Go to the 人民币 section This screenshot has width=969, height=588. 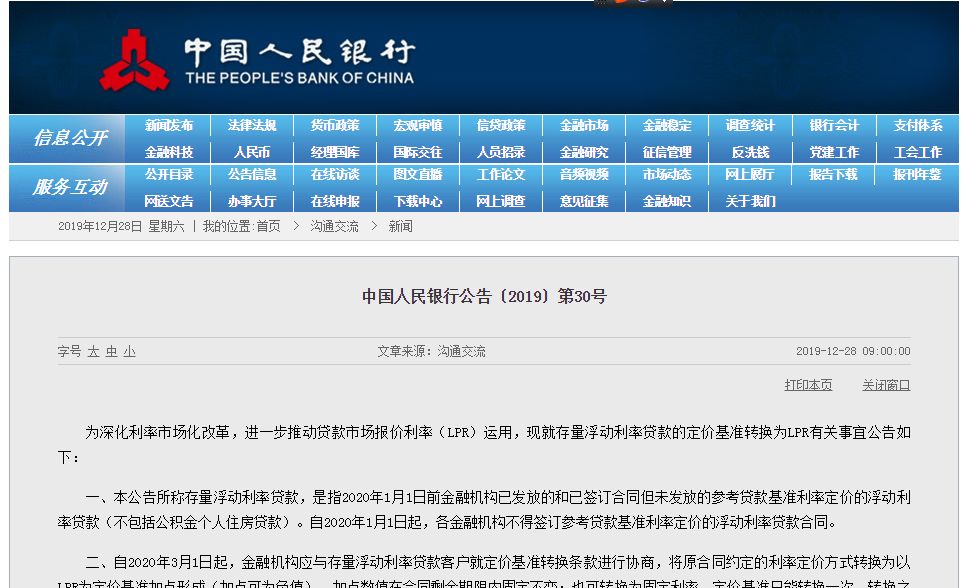coord(252,152)
